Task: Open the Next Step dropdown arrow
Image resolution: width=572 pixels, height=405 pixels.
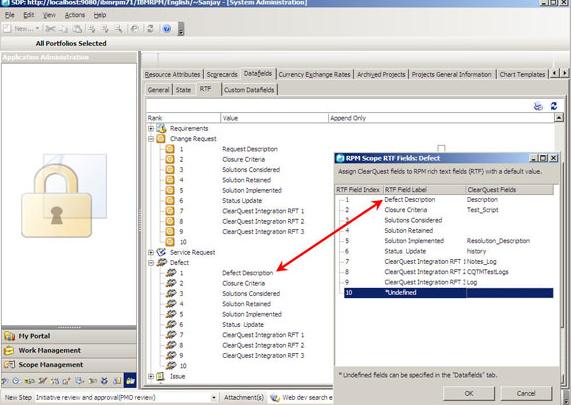Action: [x=214, y=398]
